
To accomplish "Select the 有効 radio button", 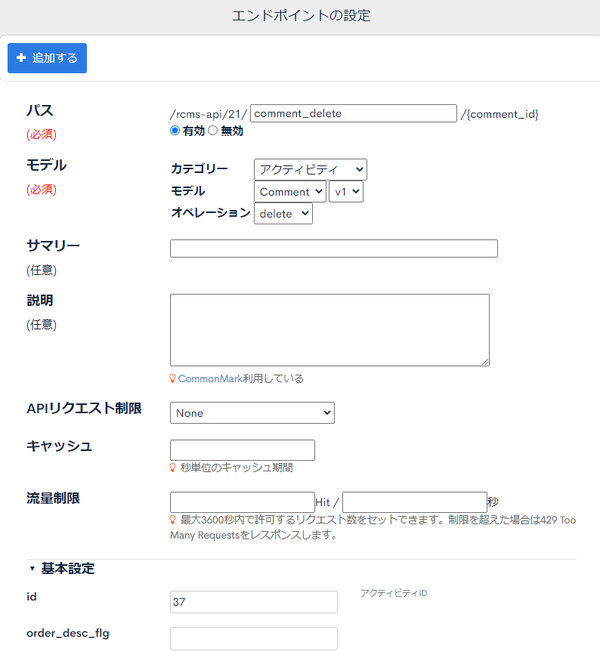I will point(175,130).
